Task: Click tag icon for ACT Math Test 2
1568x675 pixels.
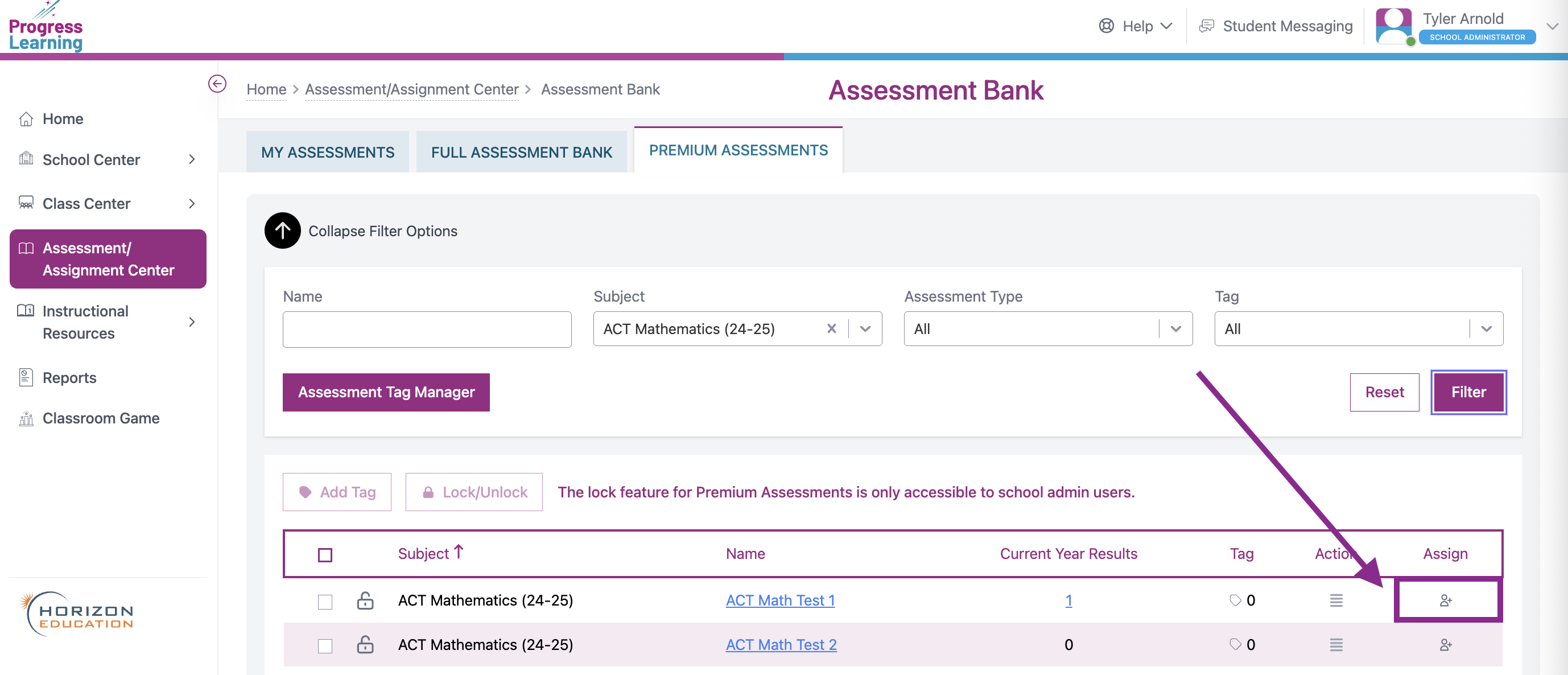Action: 1235,644
